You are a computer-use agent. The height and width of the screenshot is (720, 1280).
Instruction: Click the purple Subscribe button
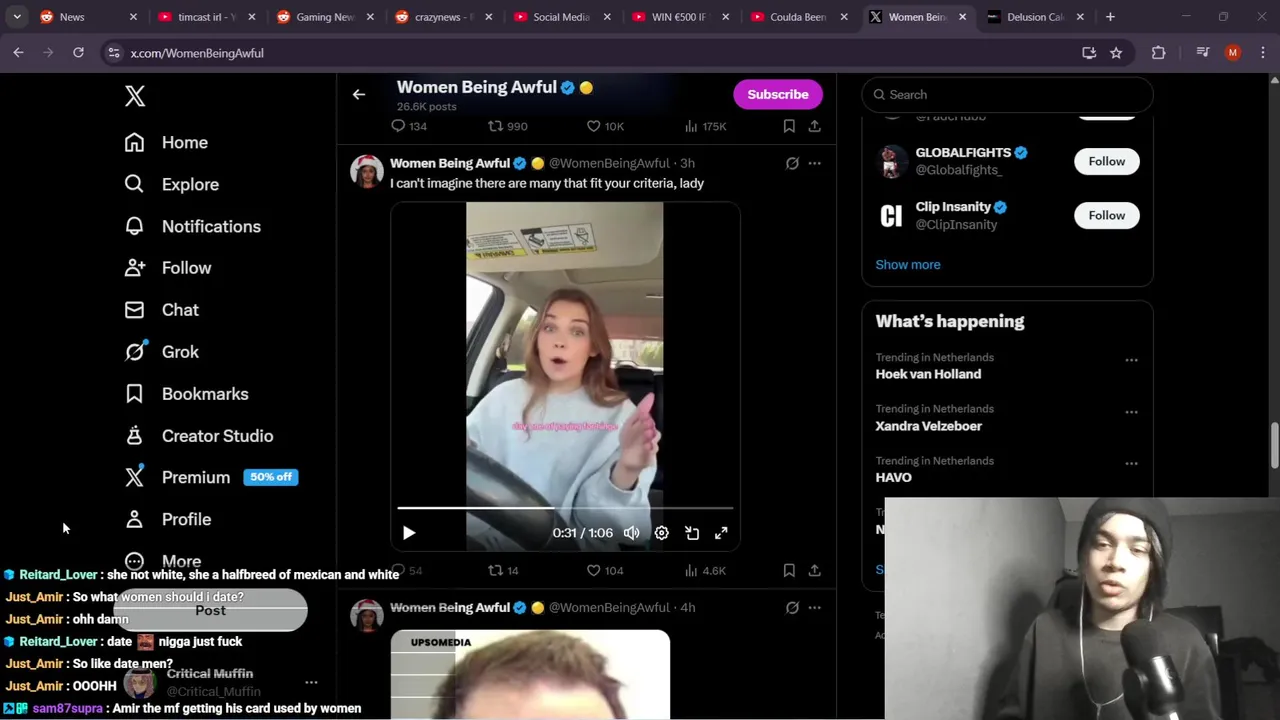point(778,94)
